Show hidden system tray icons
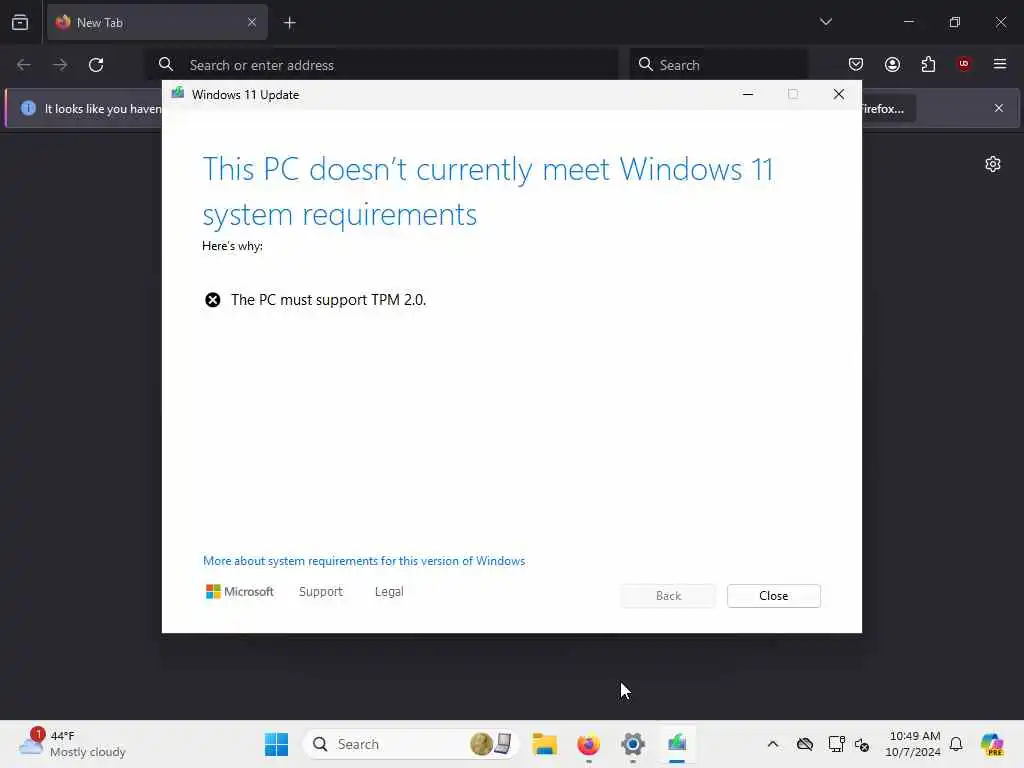1024x768 pixels. point(773,744)
